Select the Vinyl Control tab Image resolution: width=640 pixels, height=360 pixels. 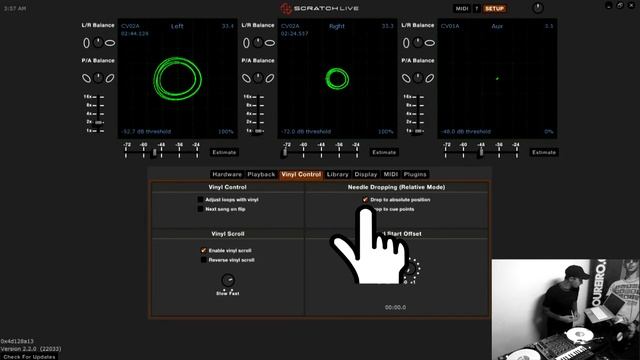[x=301, y=174]
